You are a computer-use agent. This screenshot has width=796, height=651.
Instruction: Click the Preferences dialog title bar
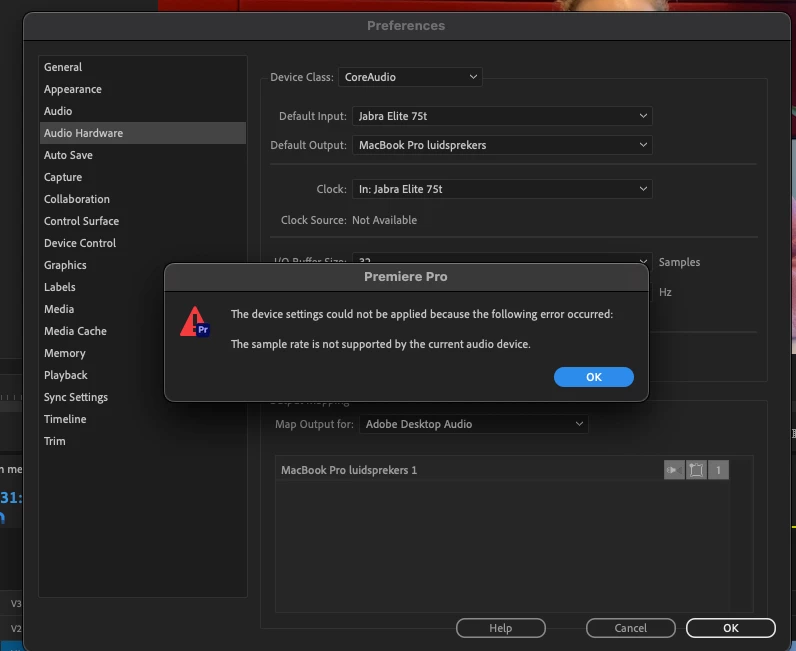pos(406,26)
